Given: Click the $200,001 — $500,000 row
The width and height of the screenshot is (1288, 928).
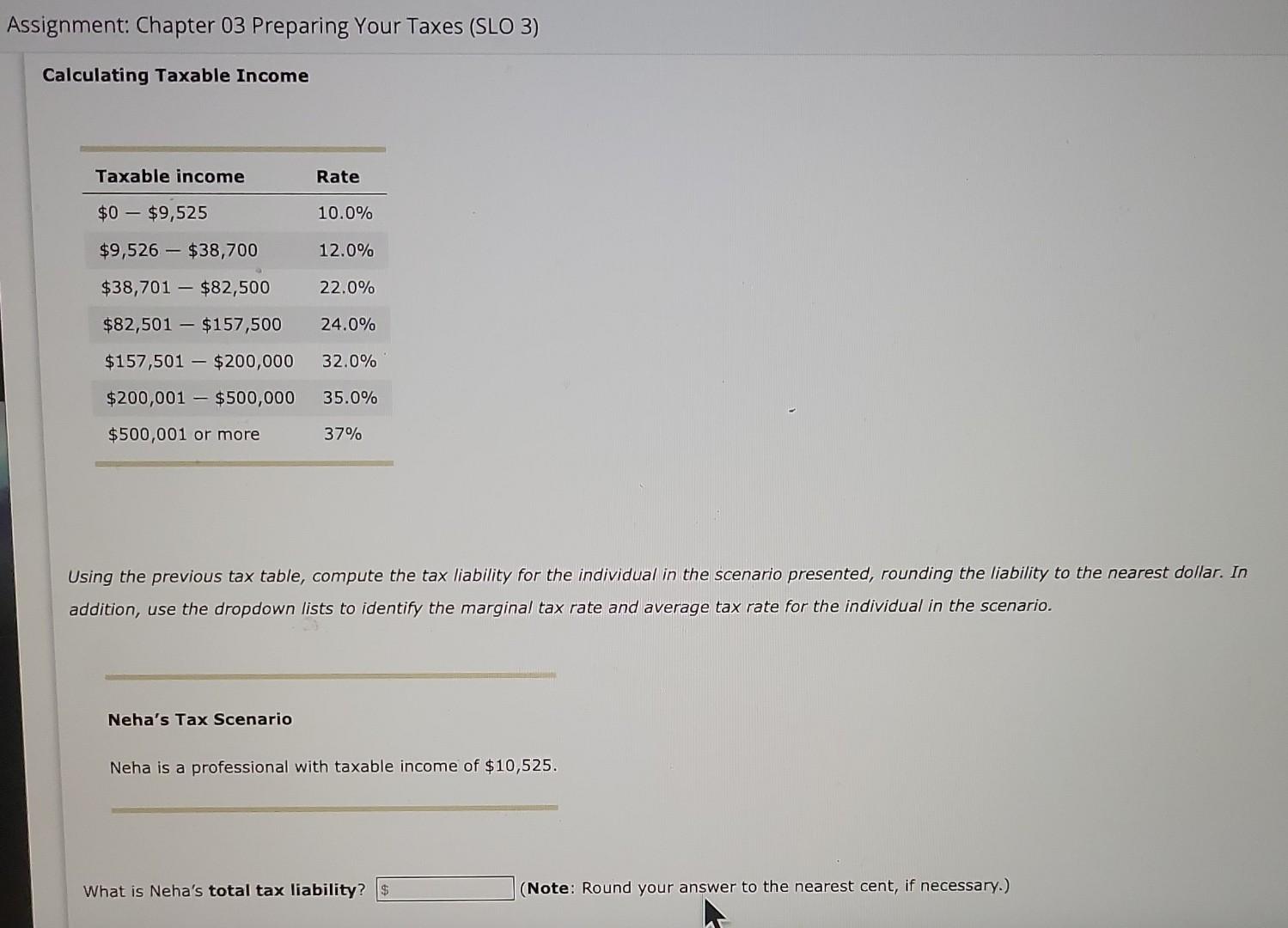Looking at the screenshot, I should pos(201,398).
